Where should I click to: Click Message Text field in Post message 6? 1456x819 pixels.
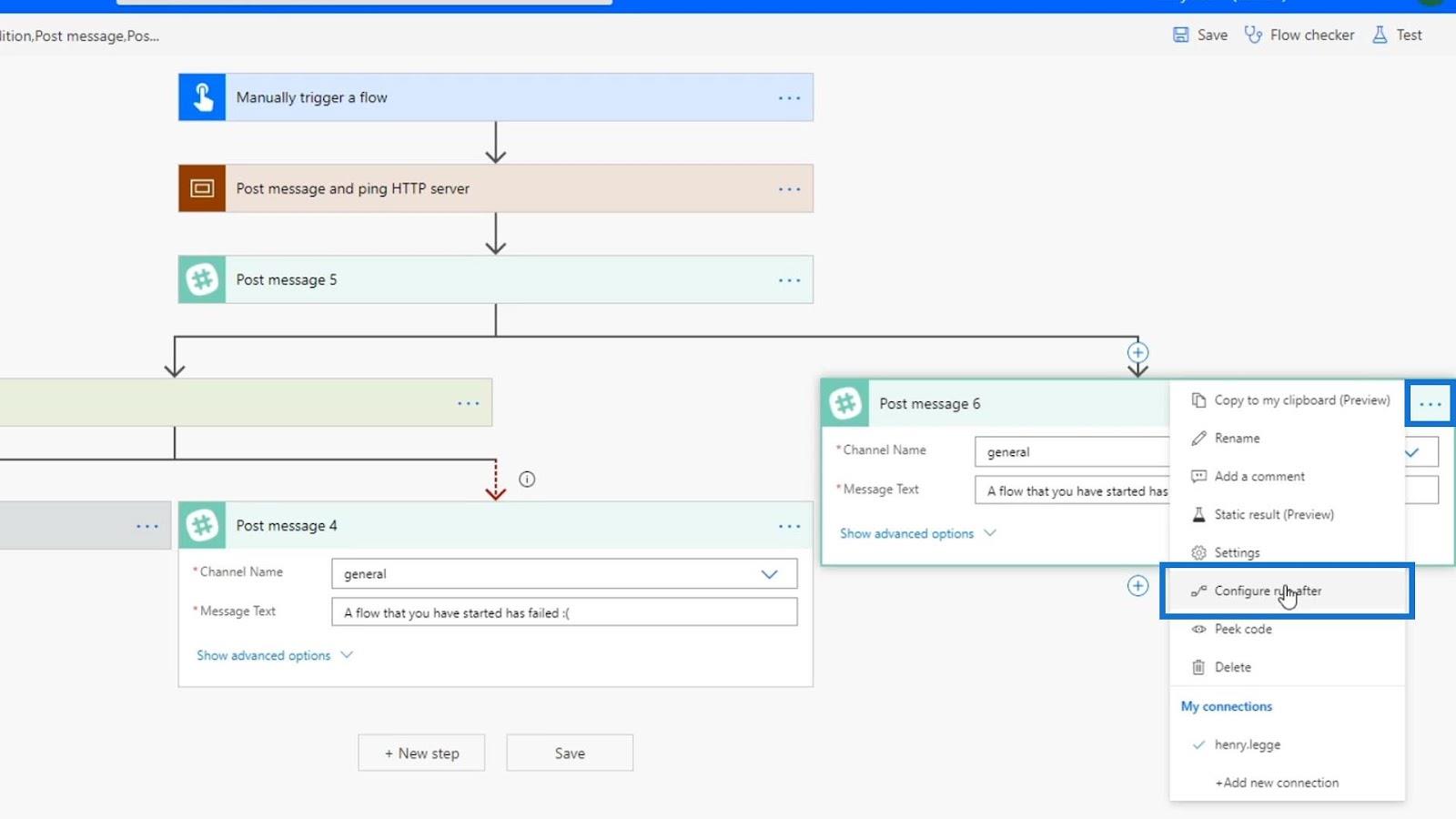pos(1072,490)
